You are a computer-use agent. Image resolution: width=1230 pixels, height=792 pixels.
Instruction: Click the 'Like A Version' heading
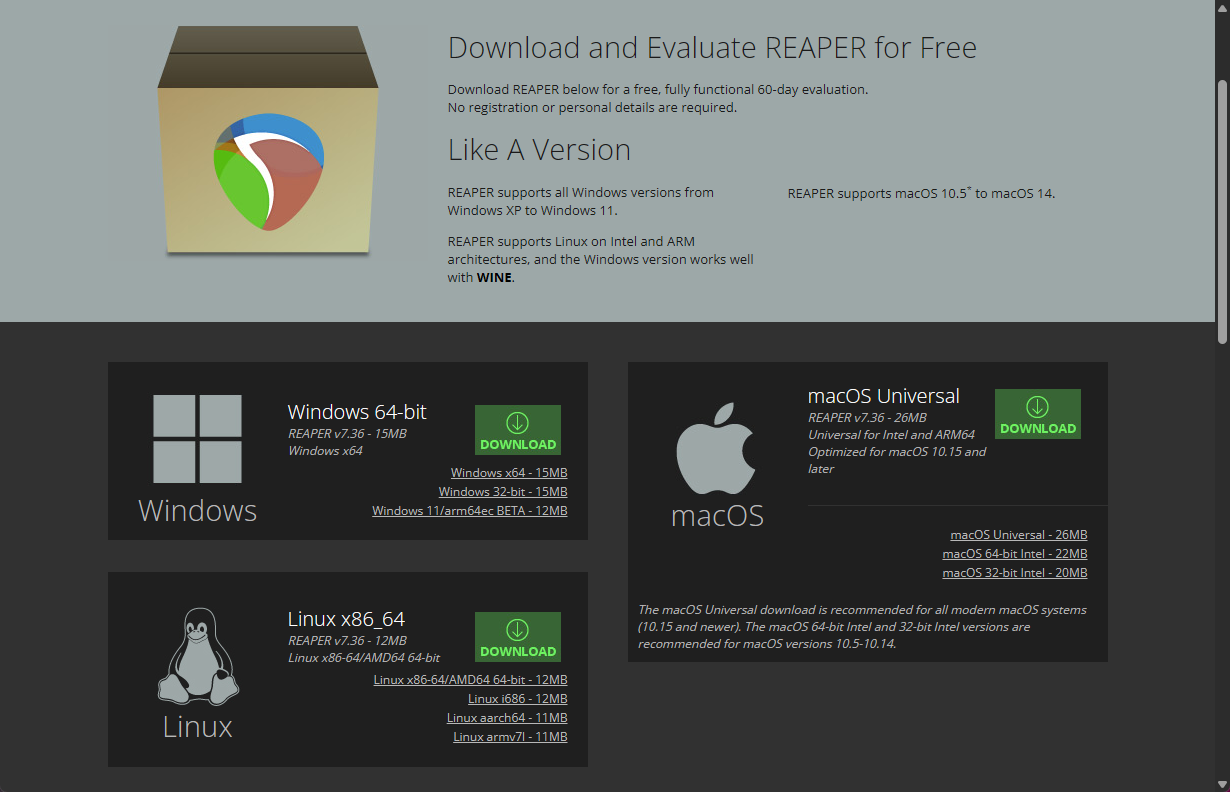click(539, 150)
